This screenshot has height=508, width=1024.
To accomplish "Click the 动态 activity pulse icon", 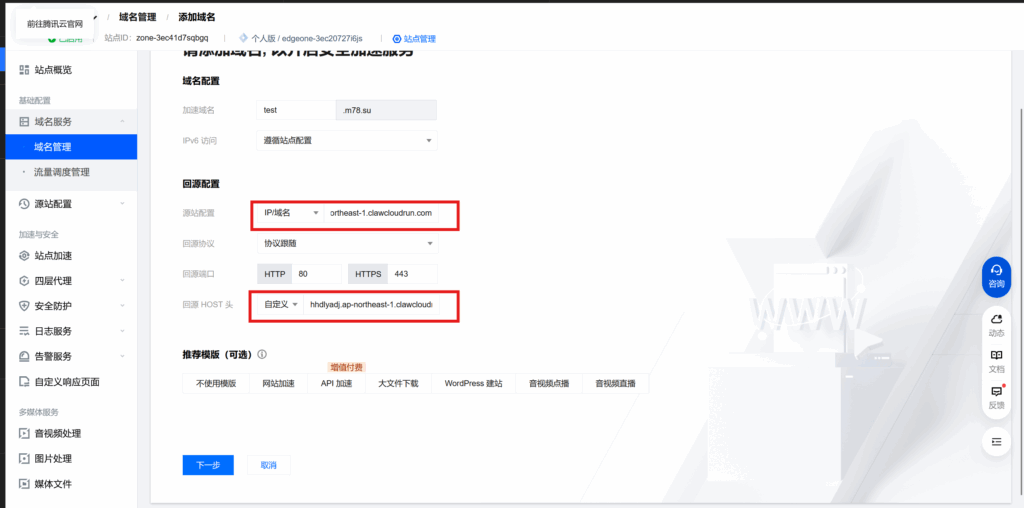I will (x=996, y=323).
